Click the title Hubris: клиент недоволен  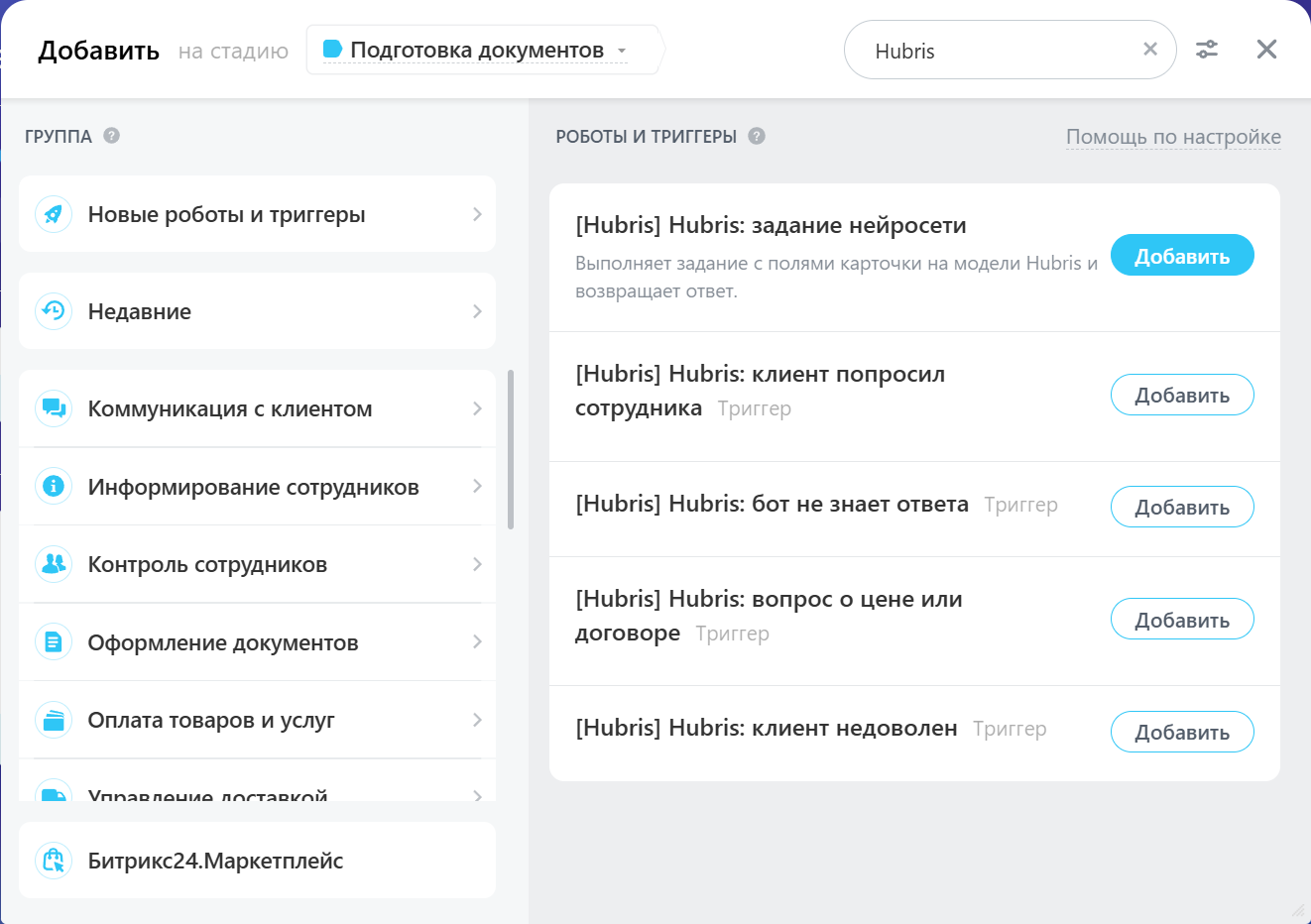click(767, 728)
